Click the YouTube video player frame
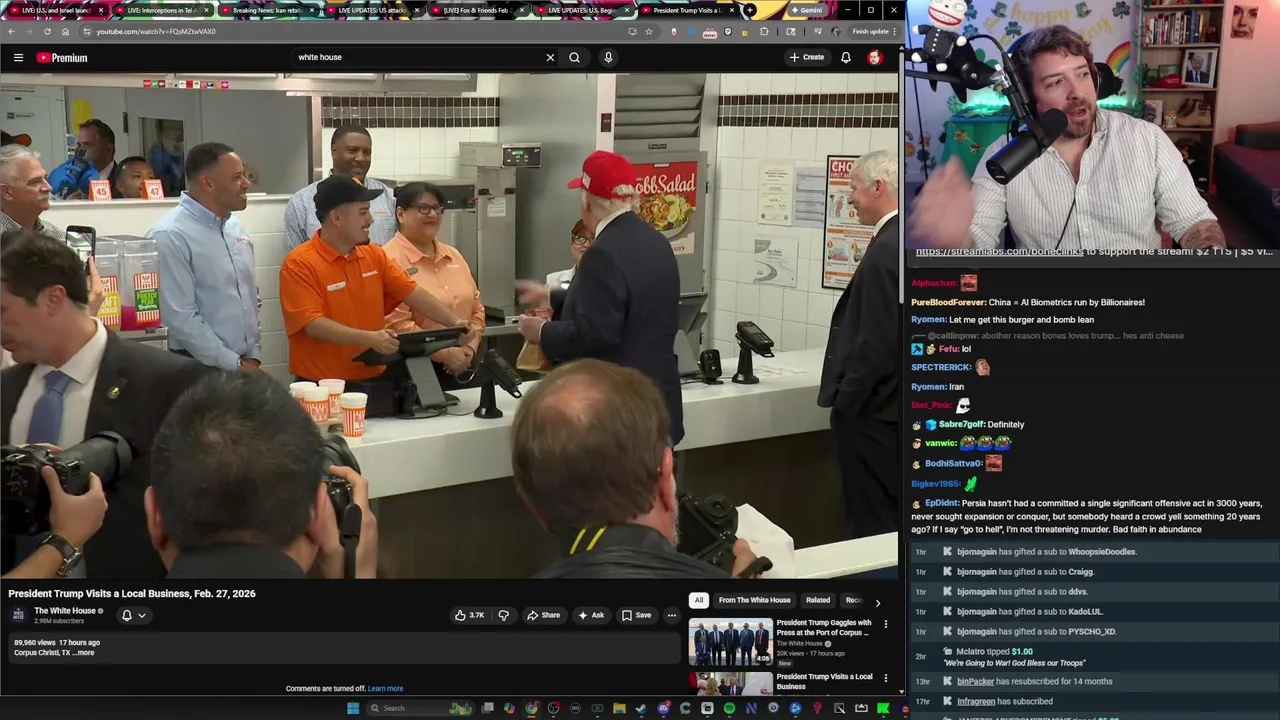1280x720 pixels. 450,325
